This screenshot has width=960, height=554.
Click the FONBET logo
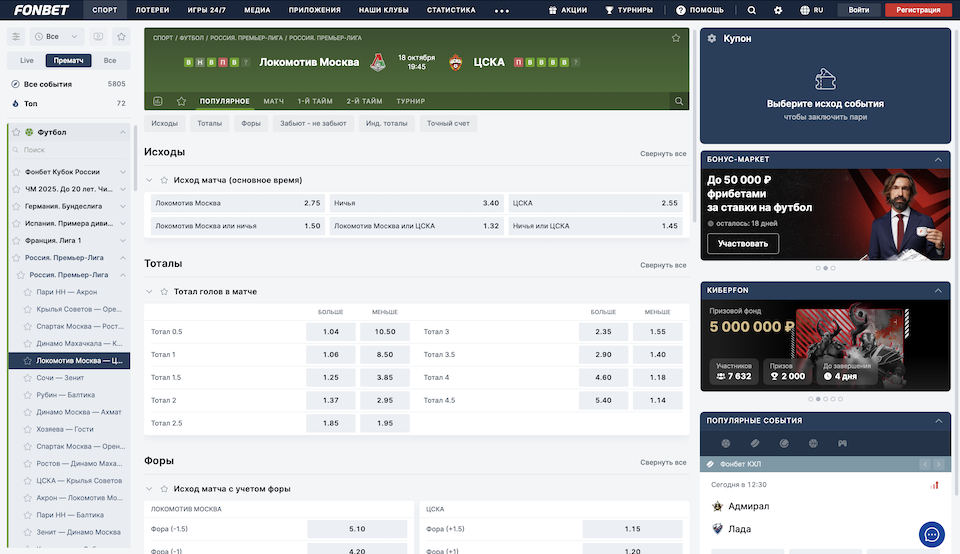(x=42, y=10)
